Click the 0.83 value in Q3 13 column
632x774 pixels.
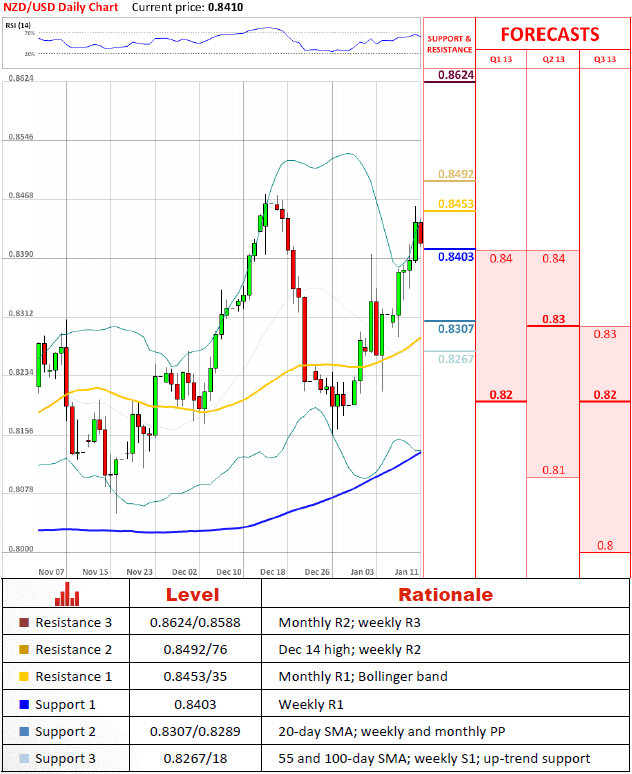(605, 334)
